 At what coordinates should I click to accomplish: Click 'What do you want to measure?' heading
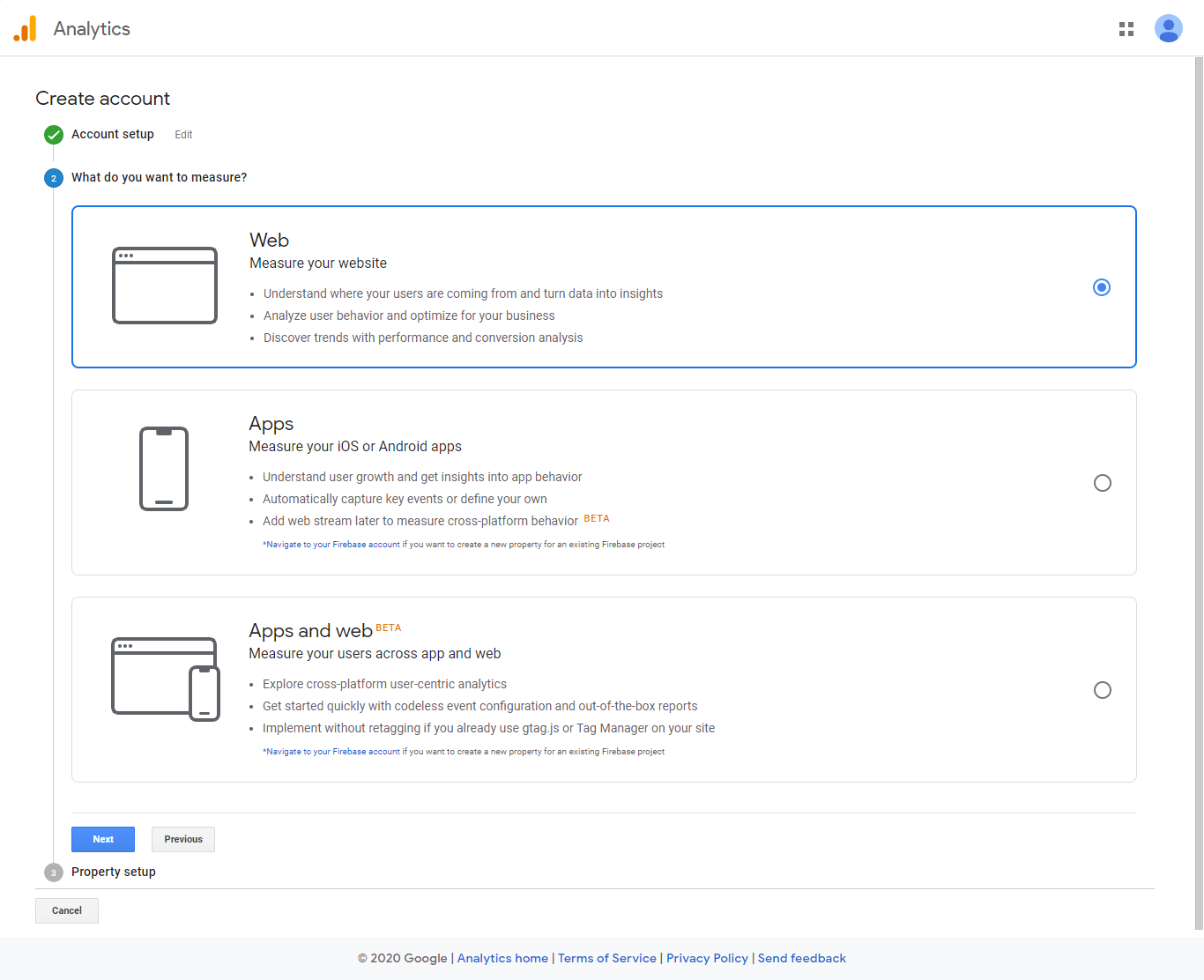(159, 177)
